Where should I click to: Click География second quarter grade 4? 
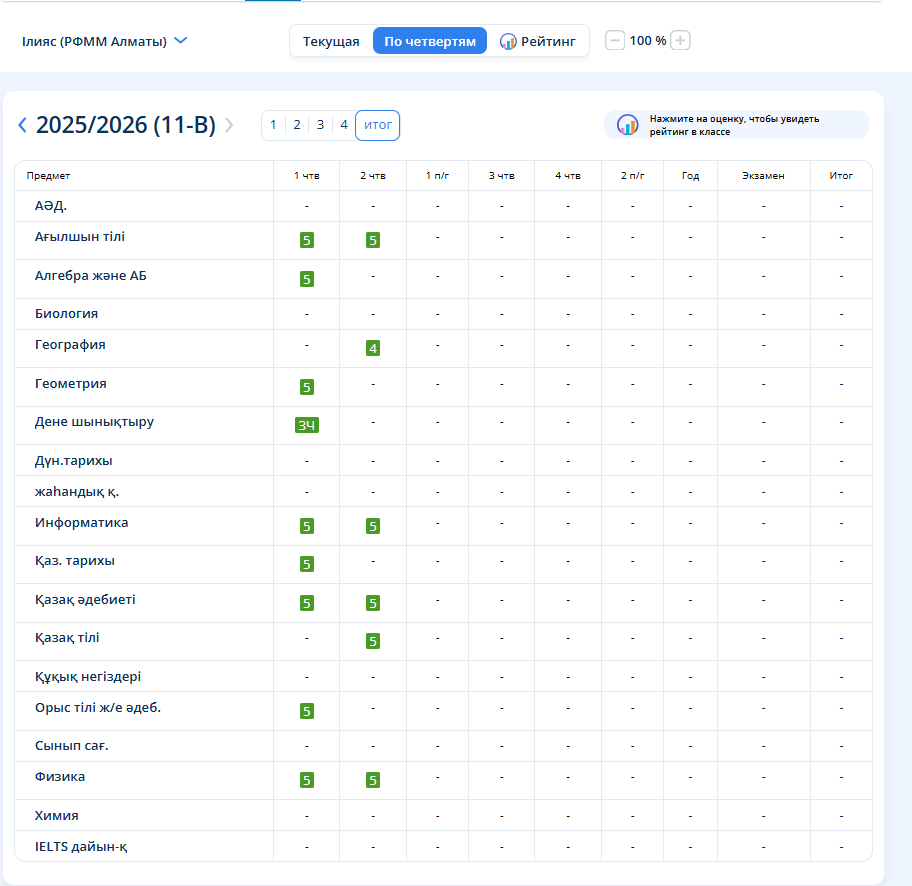(373, 348)
